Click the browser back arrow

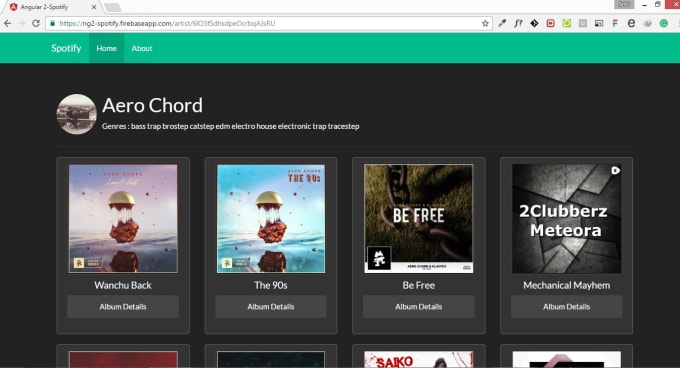[x=7, y=23]
